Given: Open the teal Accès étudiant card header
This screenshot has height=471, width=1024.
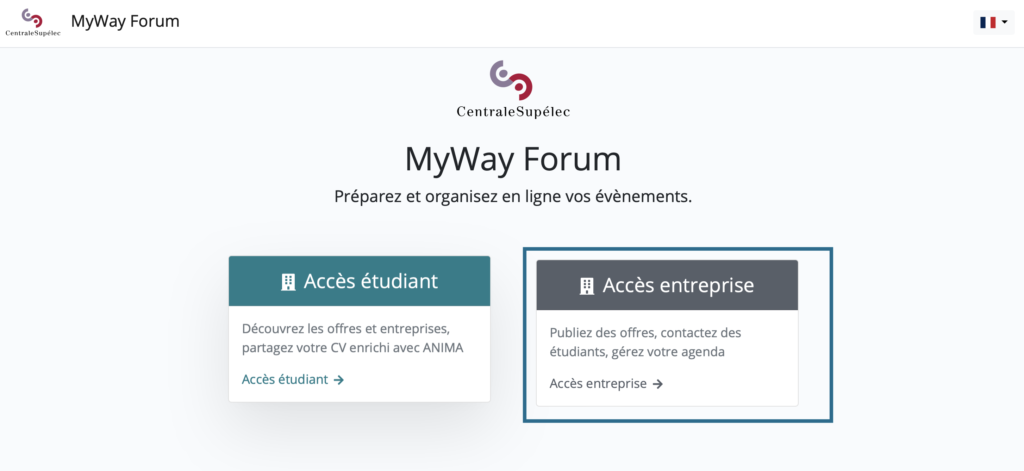Looking at the screenshot, I should tap(359, 281).
